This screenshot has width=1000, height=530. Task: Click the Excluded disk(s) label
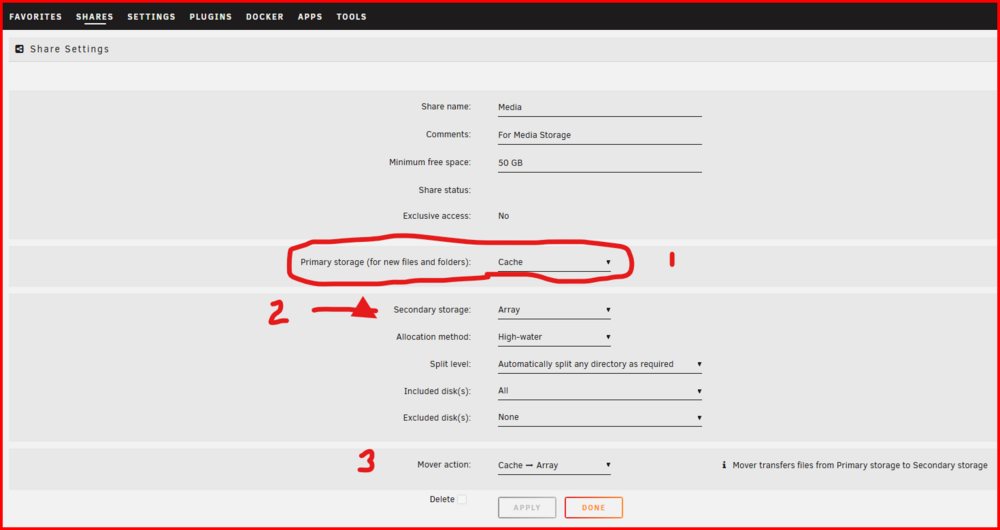[x=437, y=418]
